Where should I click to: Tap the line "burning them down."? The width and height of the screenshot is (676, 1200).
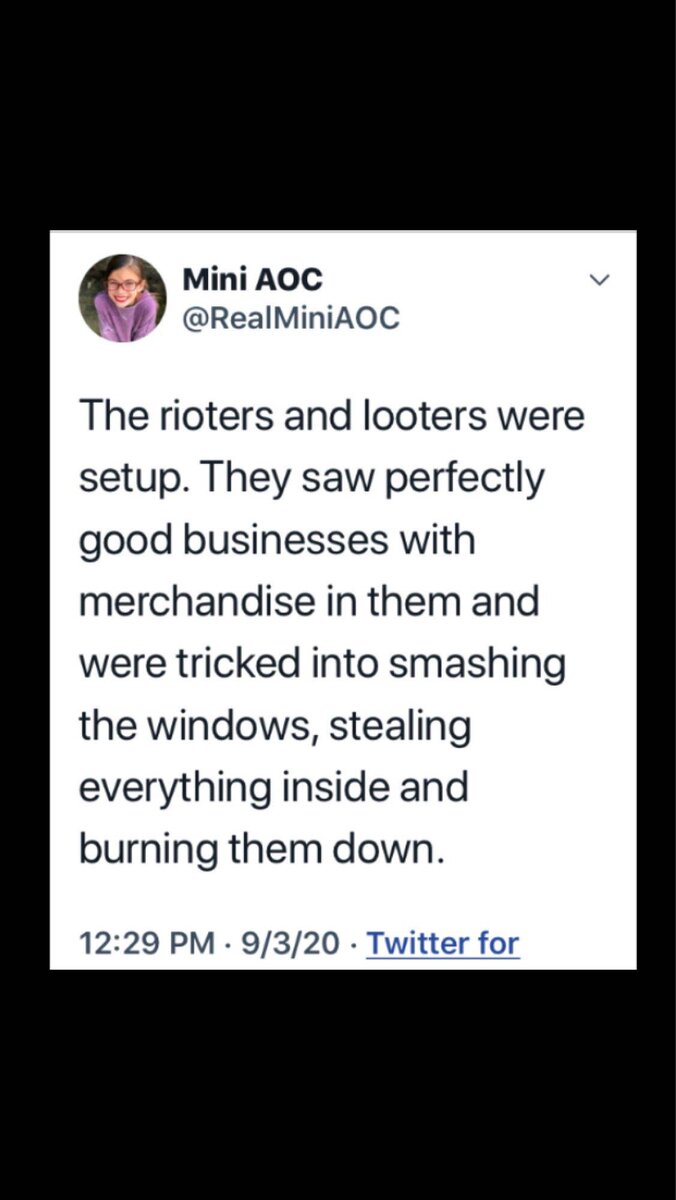(260, 851)
